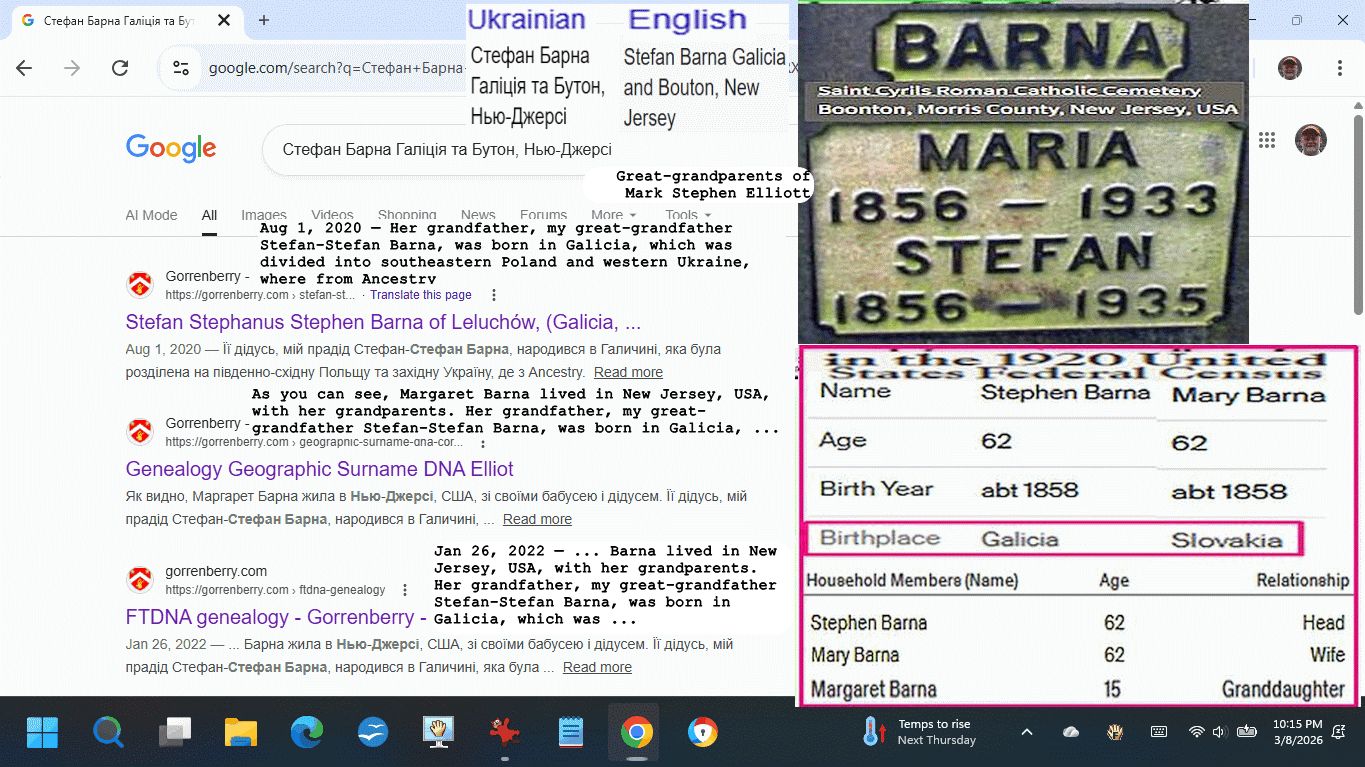
Task: Expand the Tools dropdown in search bar
Action: point(688,215)
